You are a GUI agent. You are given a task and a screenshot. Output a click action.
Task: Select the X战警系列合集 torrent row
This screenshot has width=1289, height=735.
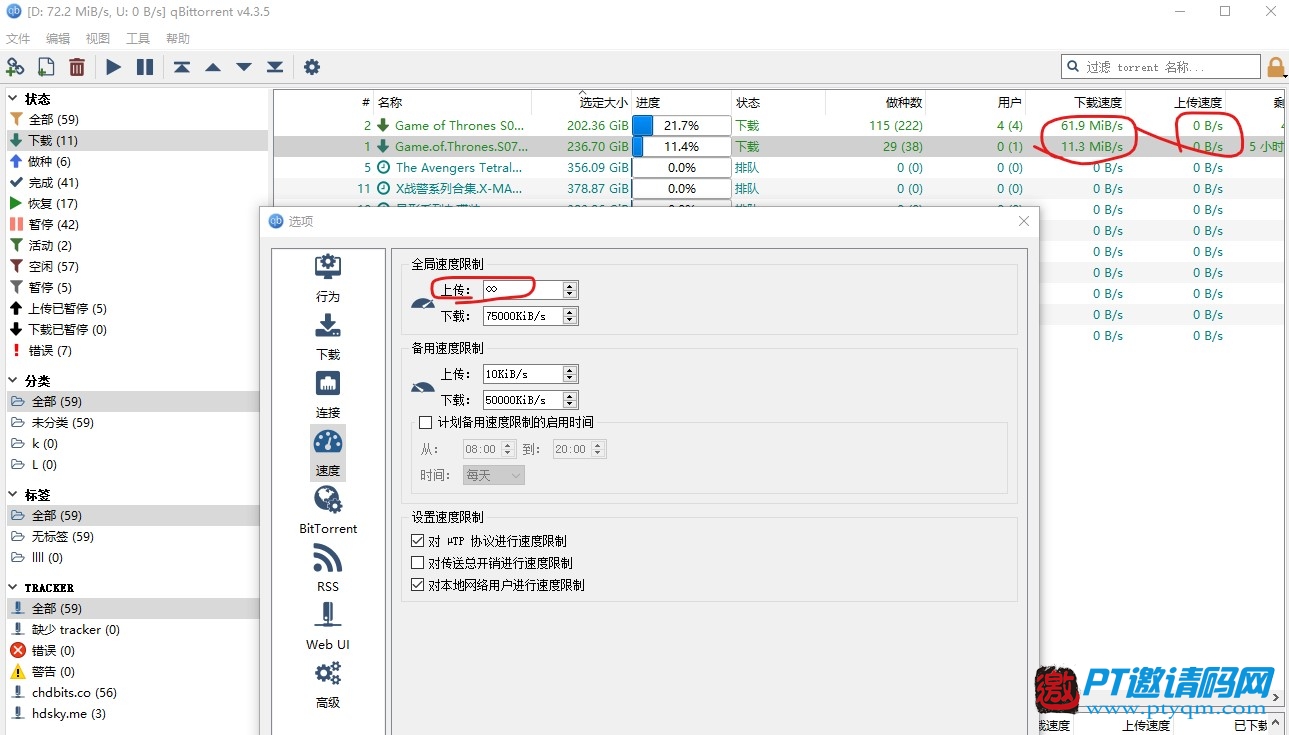pos(779,188)
